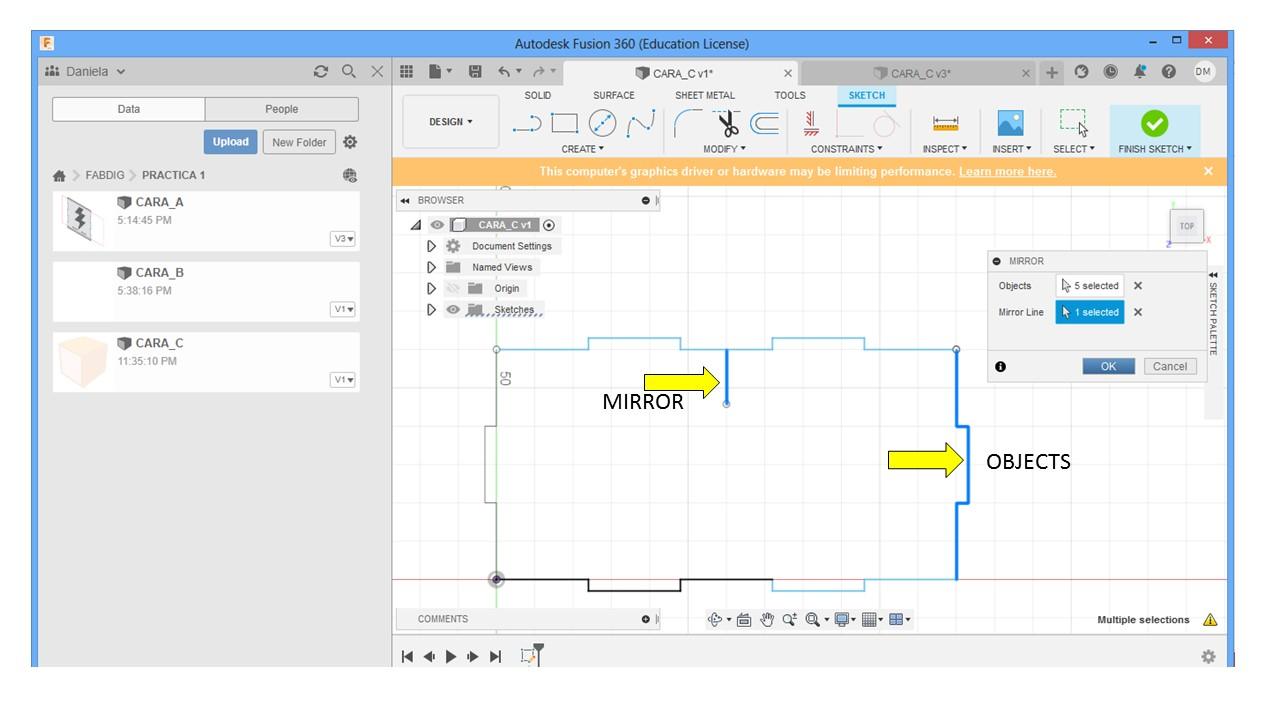Image resolution: width=1280 pixels, height=720 pixels.
Task: Clear the Mirror Line selection
Action: [x=1138, y=312]
